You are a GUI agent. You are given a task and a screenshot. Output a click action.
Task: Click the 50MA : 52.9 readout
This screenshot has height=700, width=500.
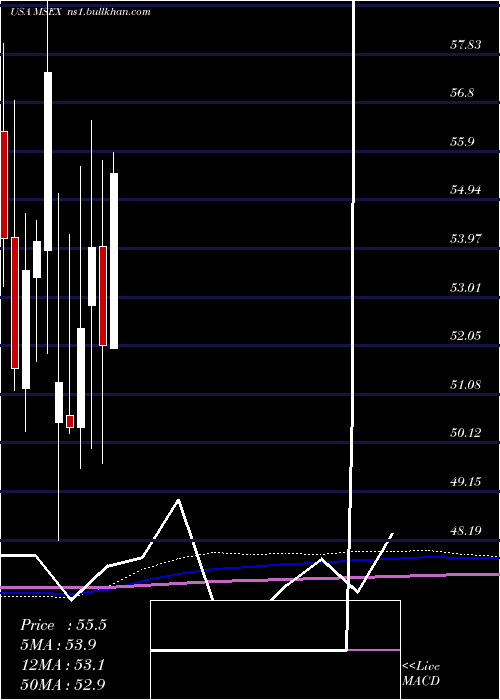pos(63,684)
